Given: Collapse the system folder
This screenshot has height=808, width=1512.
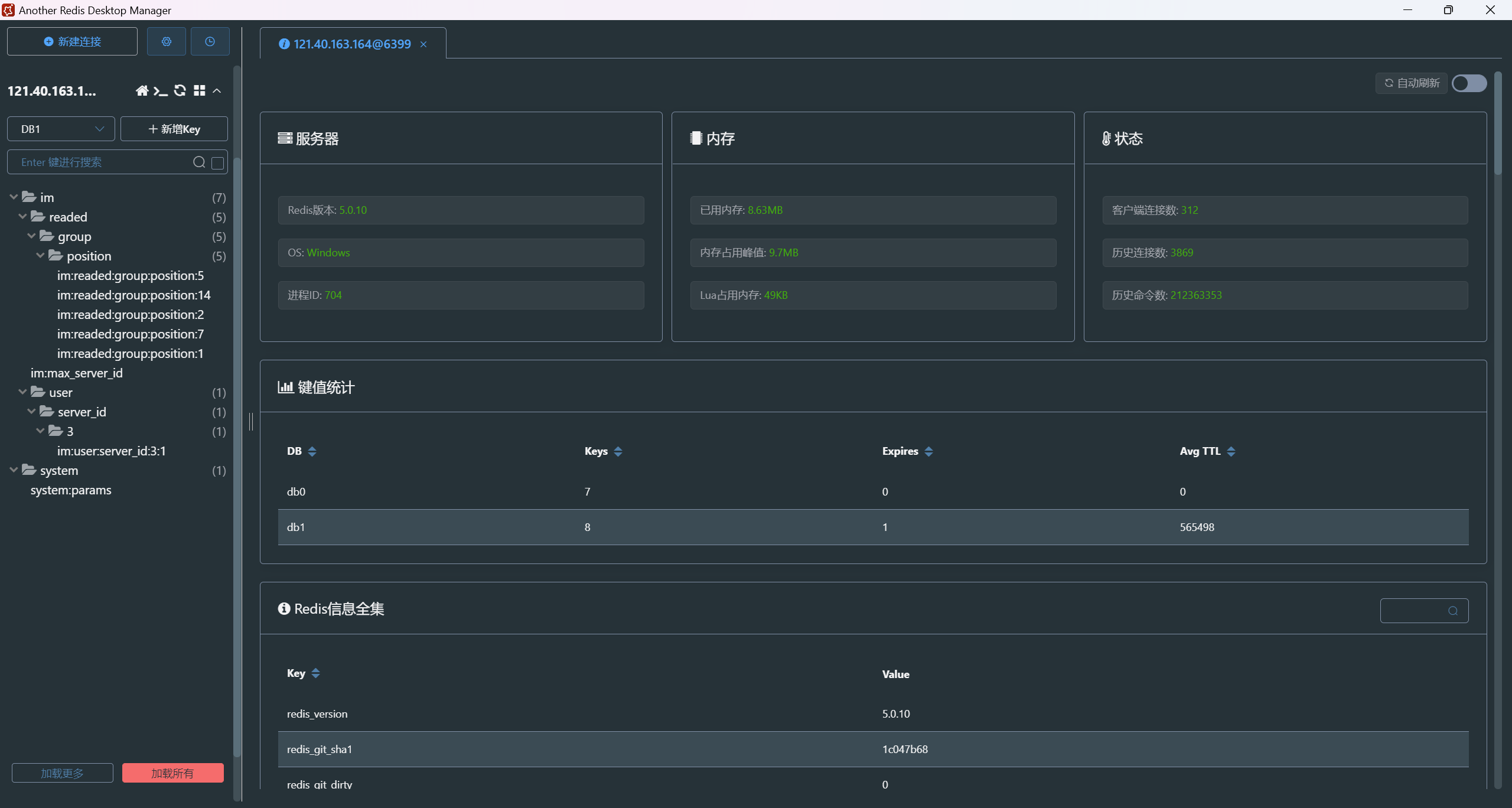Looking at the screenshot, I should coord(14,470).
